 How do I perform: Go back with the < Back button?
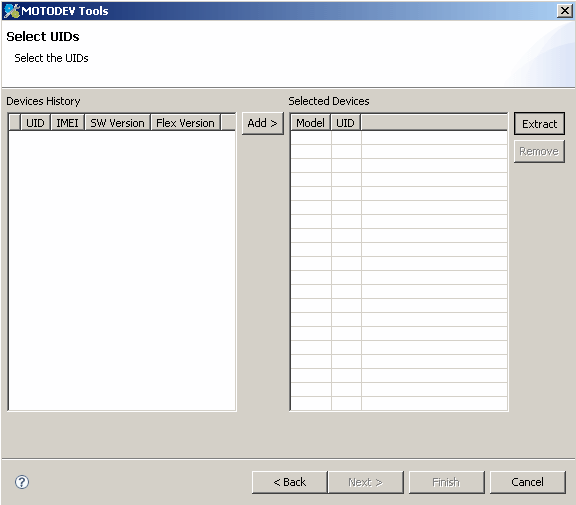point(289,482)
